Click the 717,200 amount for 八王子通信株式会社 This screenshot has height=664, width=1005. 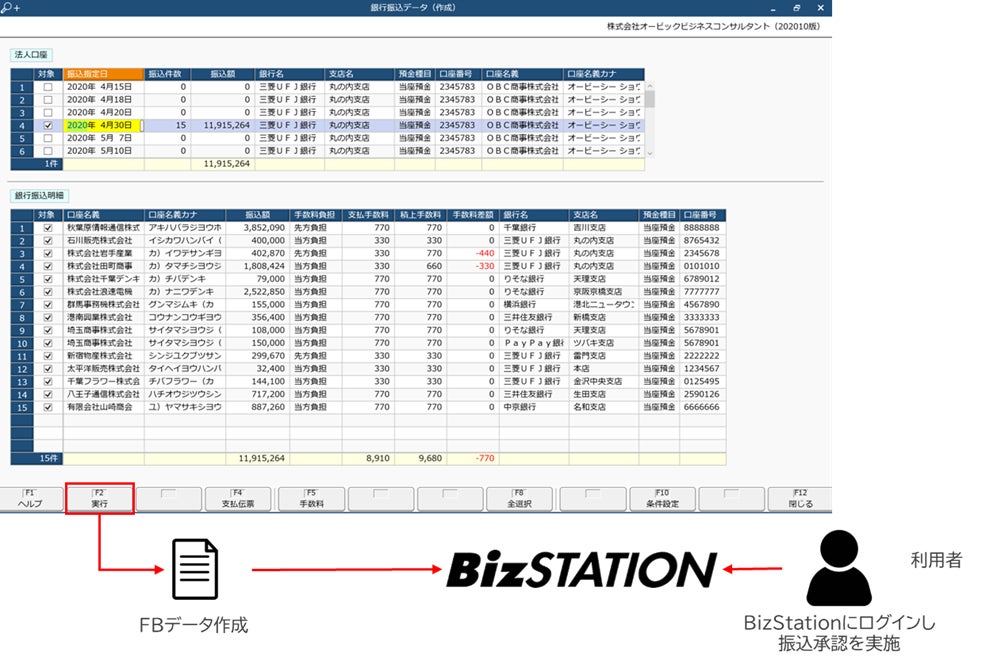click(x=258, y=394)
